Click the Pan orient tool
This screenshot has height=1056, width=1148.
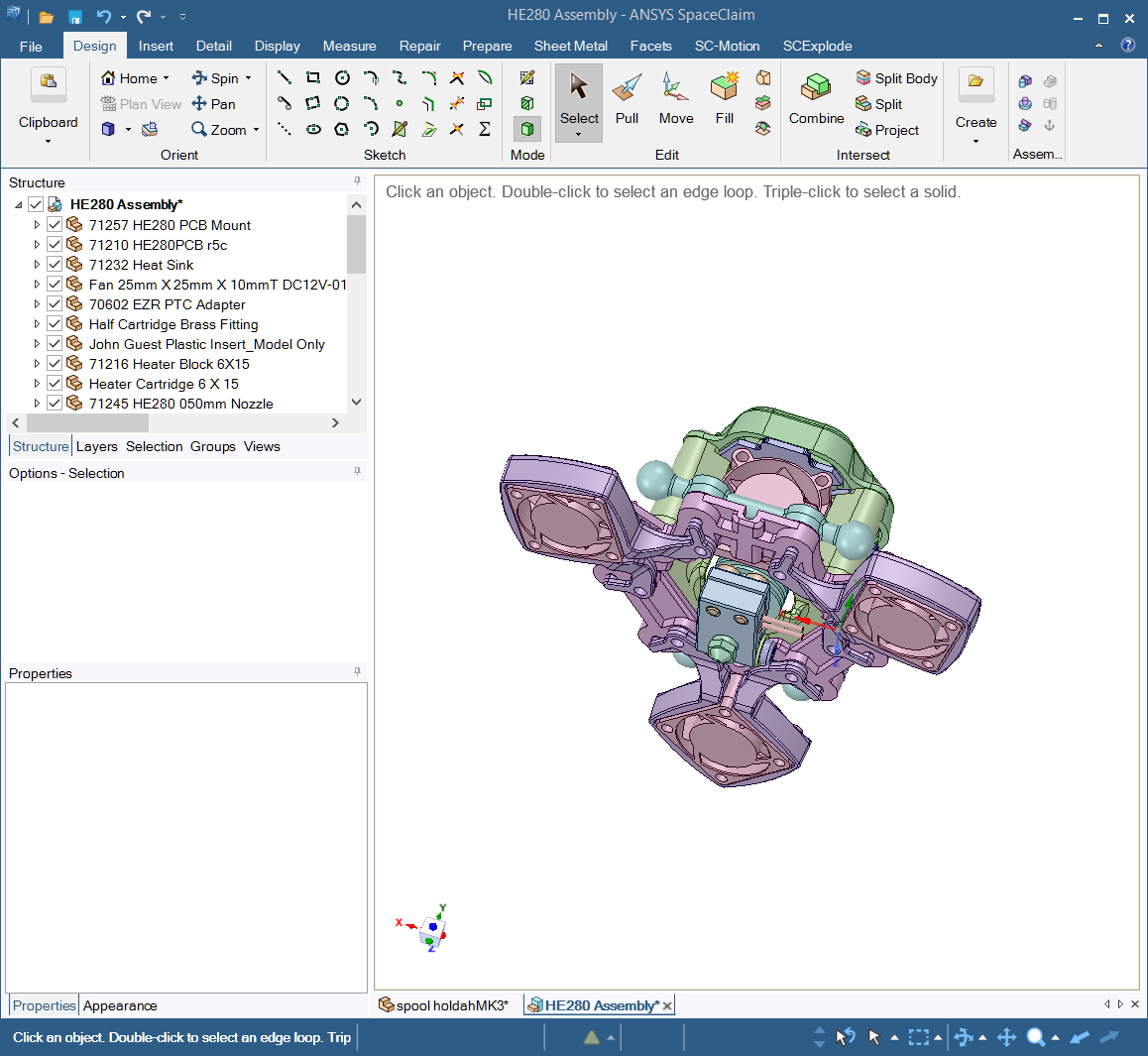point(214,104)
